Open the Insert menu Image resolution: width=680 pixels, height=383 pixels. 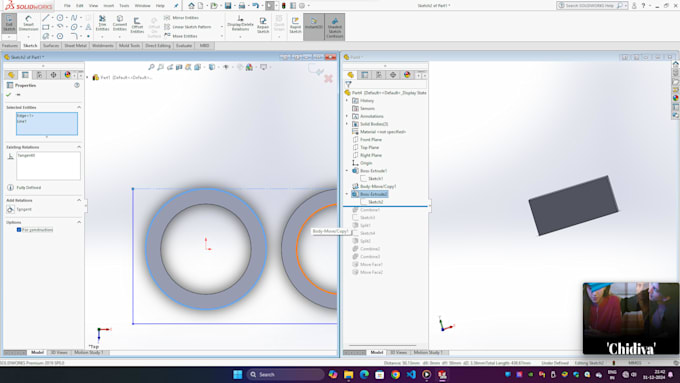coord(109,6)
